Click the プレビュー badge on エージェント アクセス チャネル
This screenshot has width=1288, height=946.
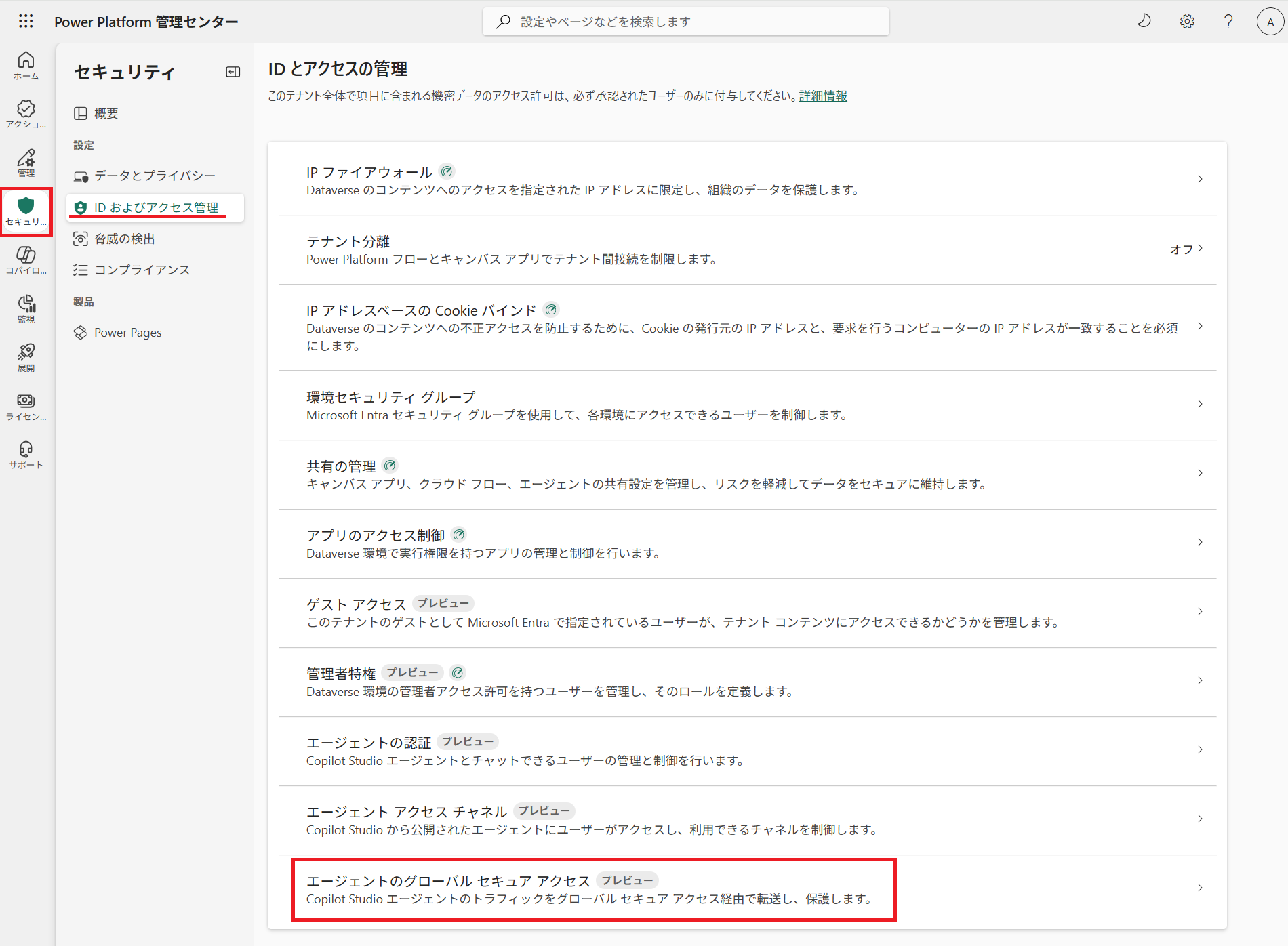(x=544, y=811)
